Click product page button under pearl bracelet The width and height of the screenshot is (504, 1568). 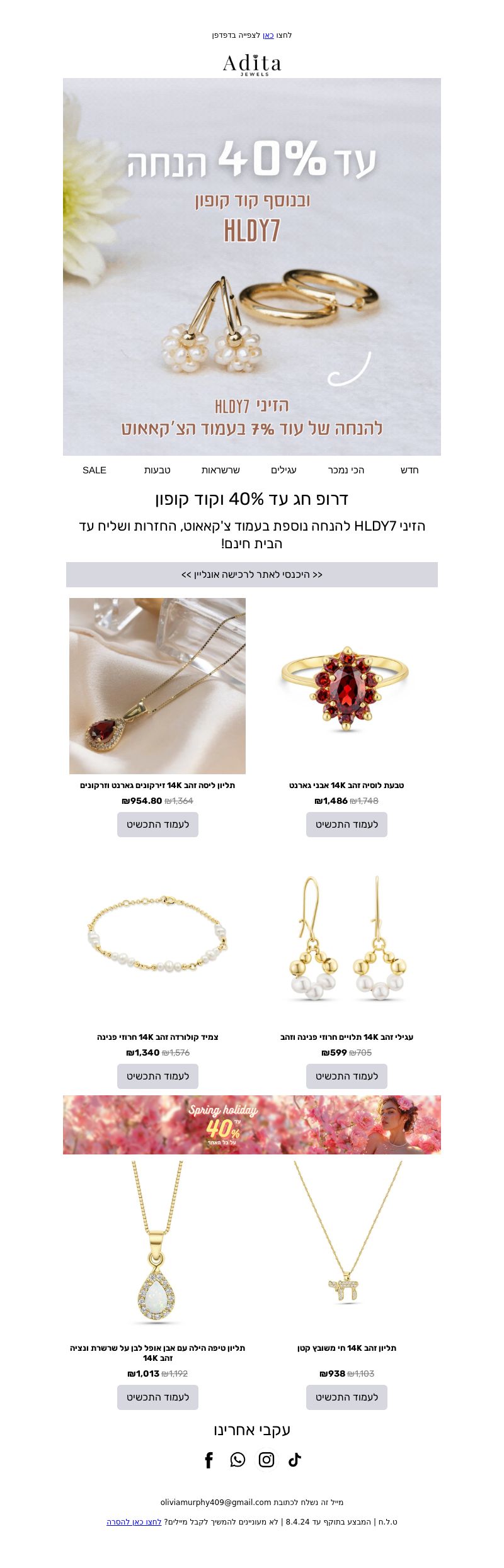157,1076
